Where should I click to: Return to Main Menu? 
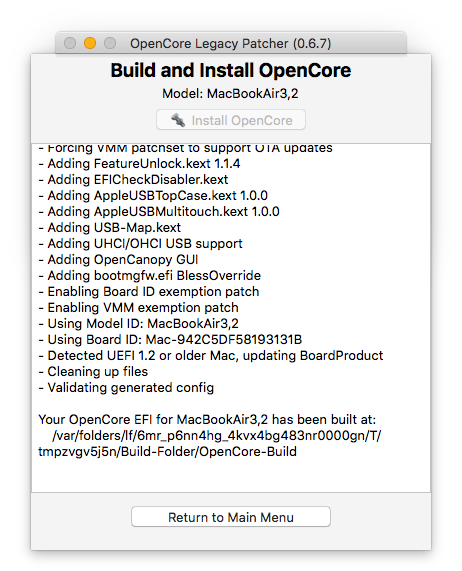[x=231, y=516]
